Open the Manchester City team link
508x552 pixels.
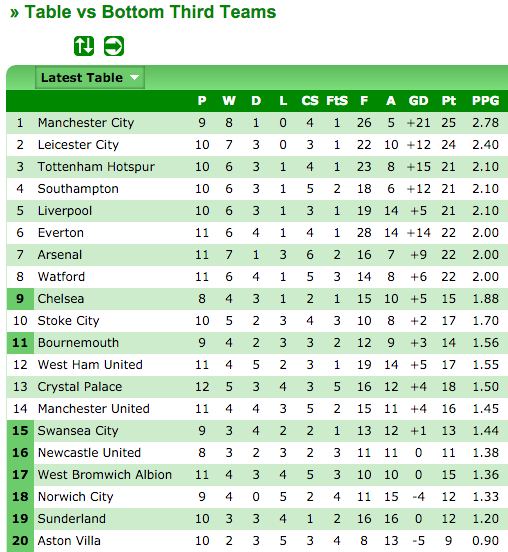86,123
